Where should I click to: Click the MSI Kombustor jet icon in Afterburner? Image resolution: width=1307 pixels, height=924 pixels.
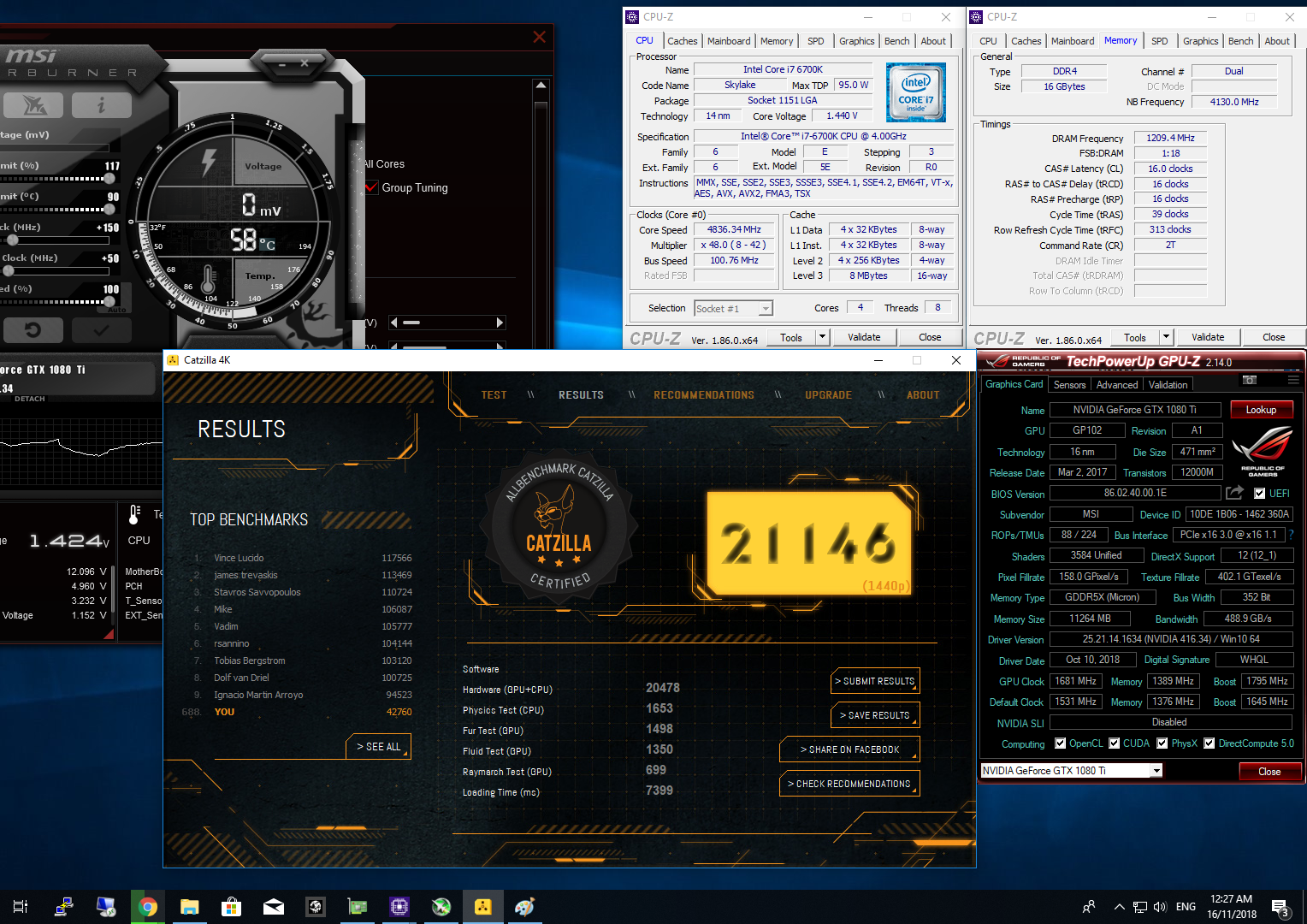click(33, 105)
